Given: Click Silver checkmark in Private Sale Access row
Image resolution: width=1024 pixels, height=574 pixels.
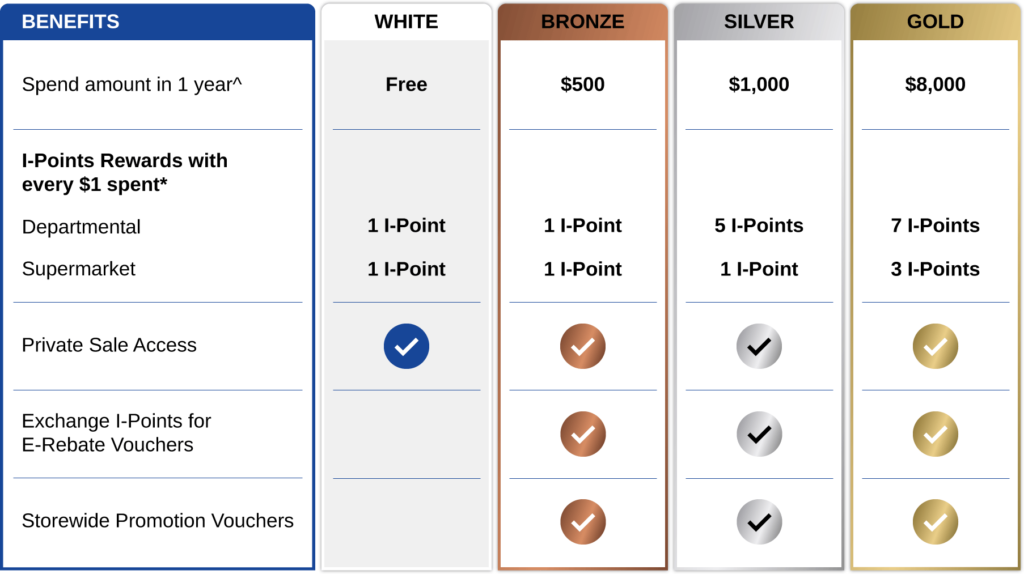Looking at the screenshot, I should 759,346.
